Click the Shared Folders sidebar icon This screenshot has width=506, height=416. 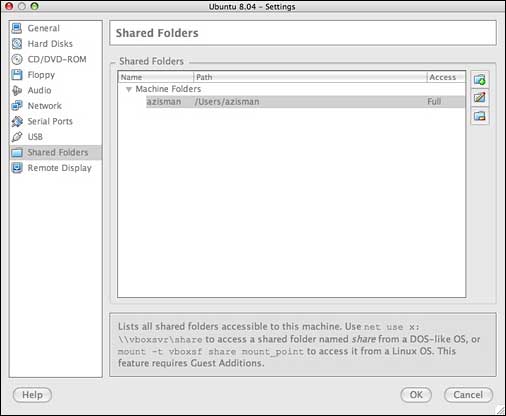tap(17, 152)
